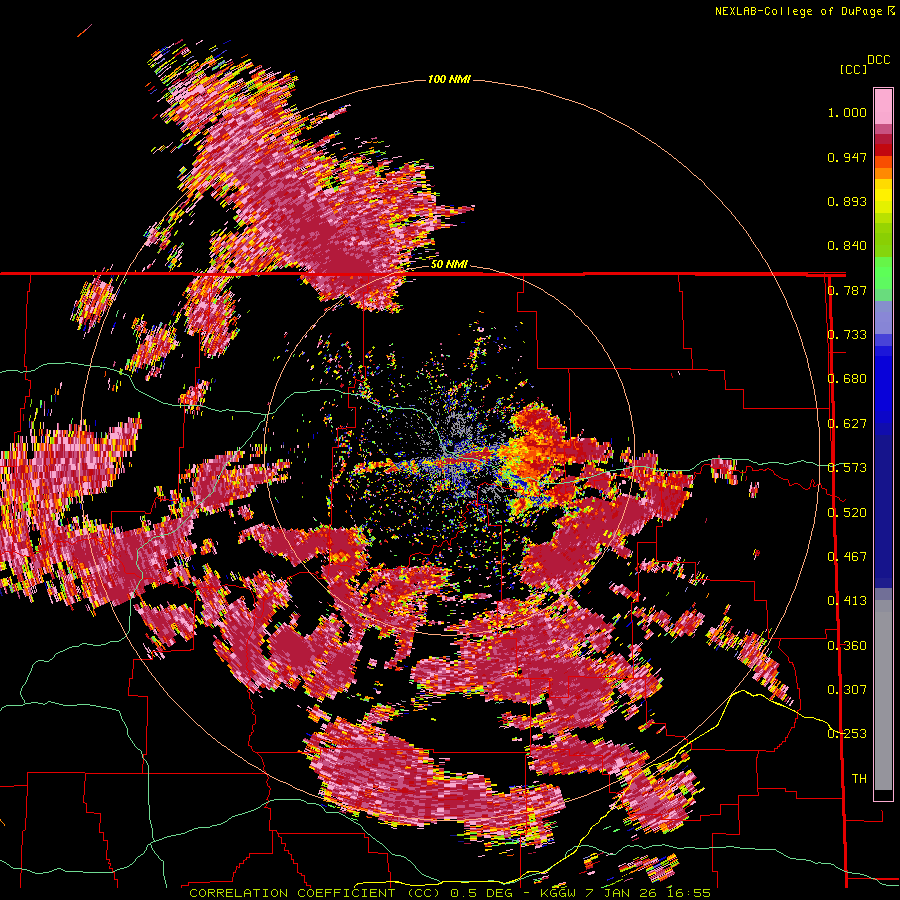
Task: Click the 100 NMI range ring label
Action: 449,79
